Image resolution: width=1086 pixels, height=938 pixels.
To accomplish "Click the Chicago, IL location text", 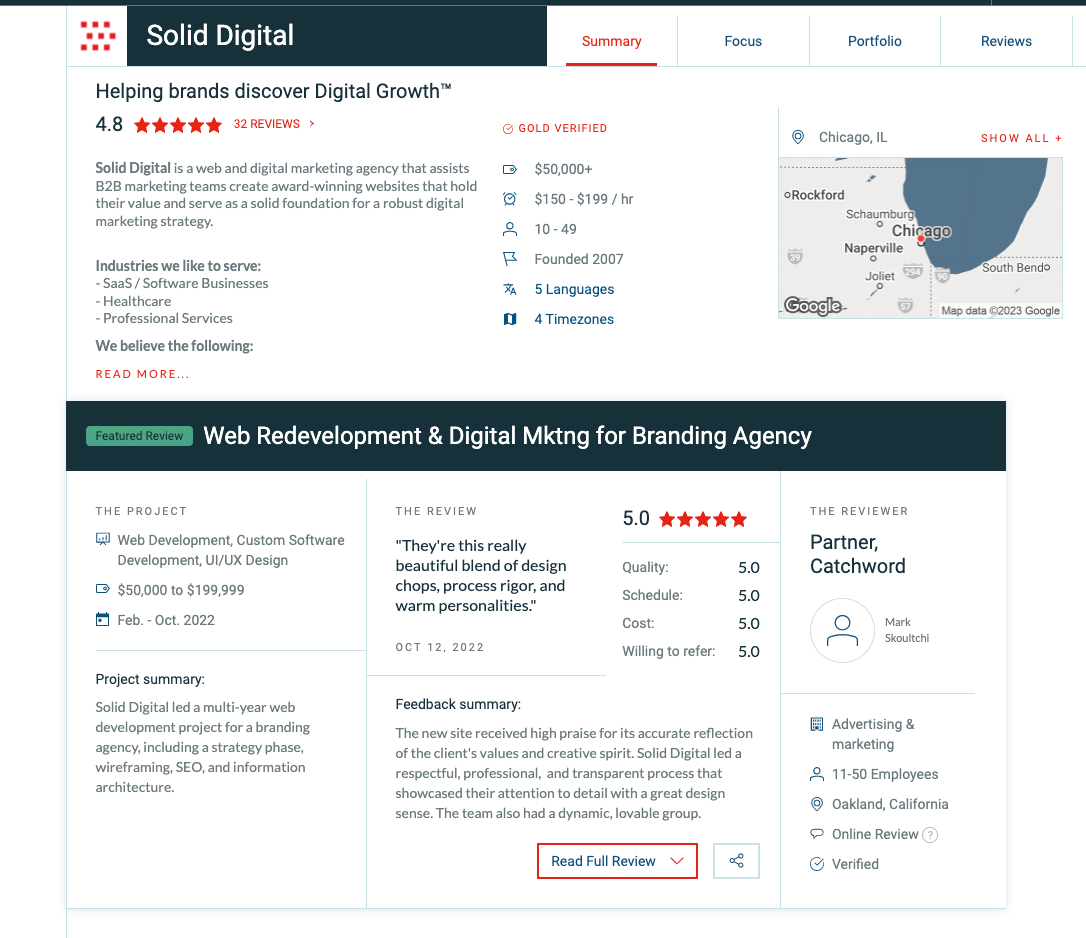I will (853, 137).
